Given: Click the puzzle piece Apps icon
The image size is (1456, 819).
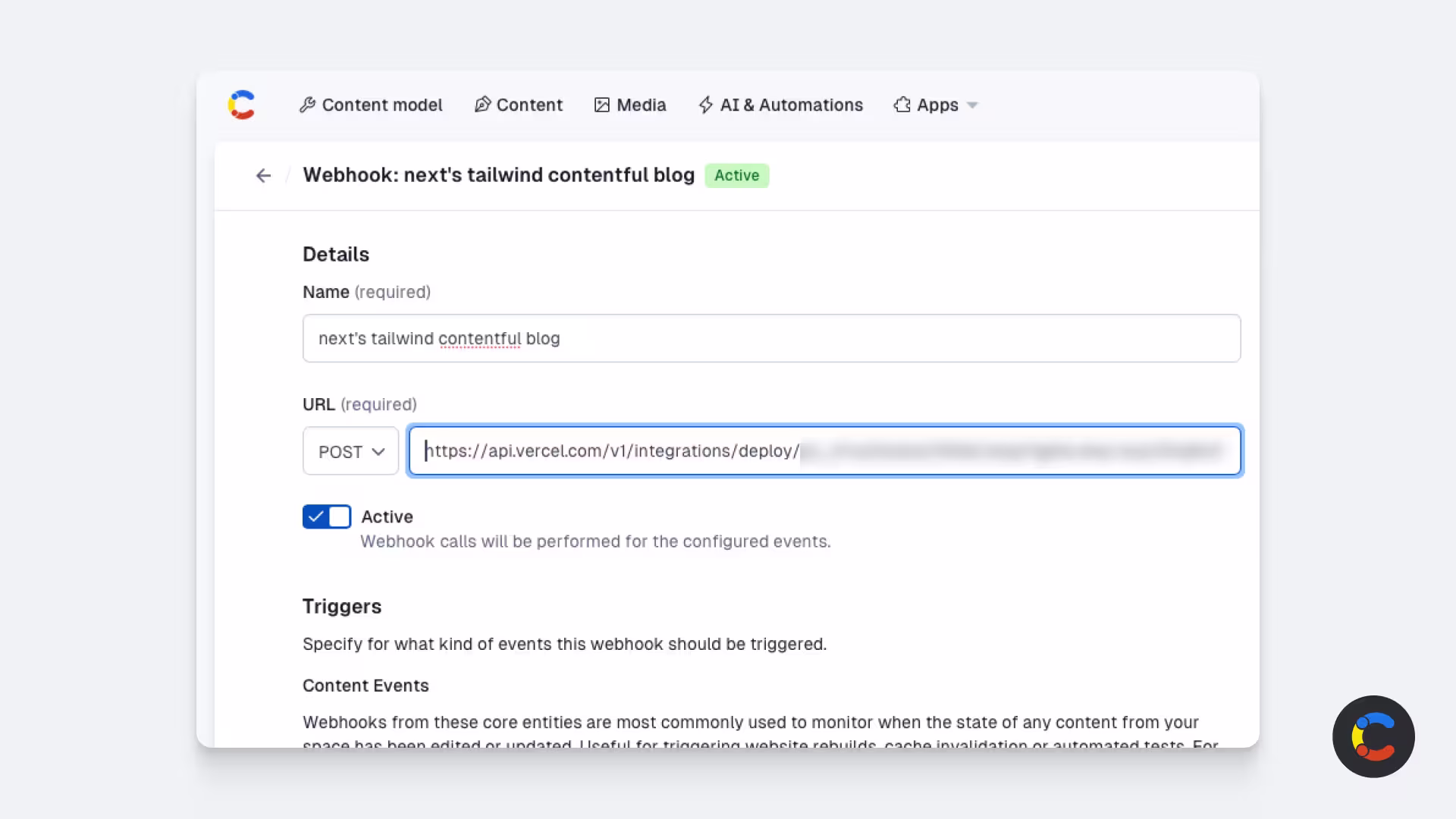Looking at the screenshot, I should click(x=902, y=105).
